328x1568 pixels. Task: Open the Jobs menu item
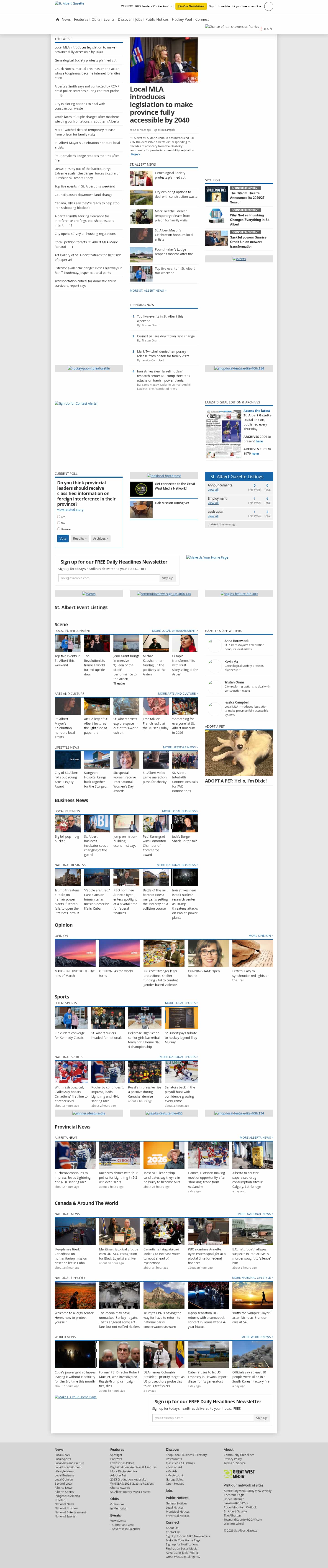(x=139, y=20)
